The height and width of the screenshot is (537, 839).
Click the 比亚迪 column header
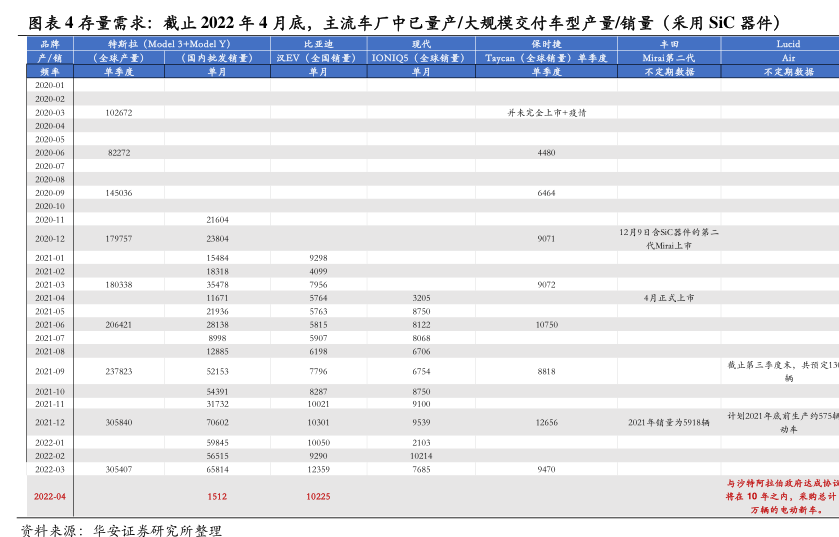[318, 45]
